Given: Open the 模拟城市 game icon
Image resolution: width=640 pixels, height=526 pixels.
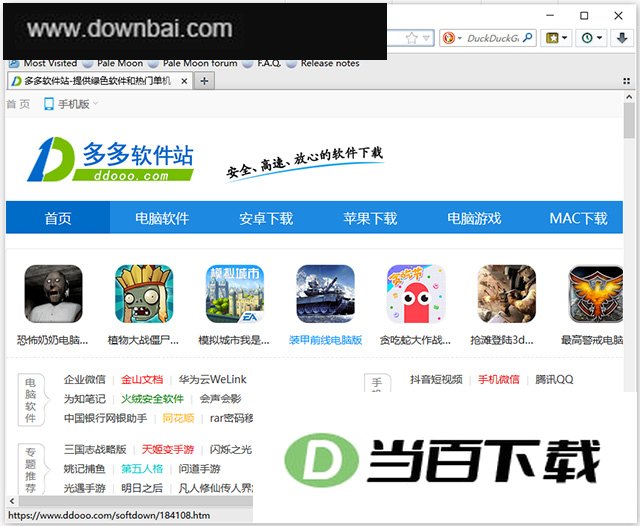Looking at the screenshot, I should (235, 294).
